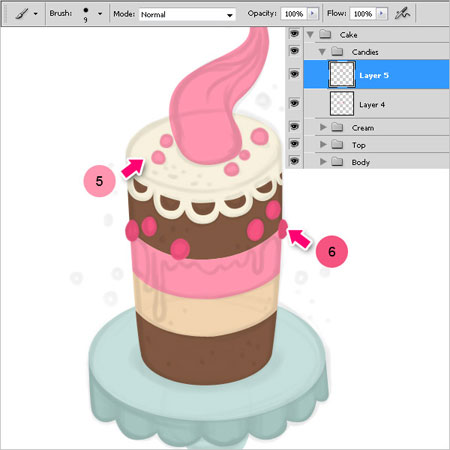This screenshot has width=450, height=450.
Task: Open the Flow slider arrow
Action: pyautogui.click(x=382, y=14)
